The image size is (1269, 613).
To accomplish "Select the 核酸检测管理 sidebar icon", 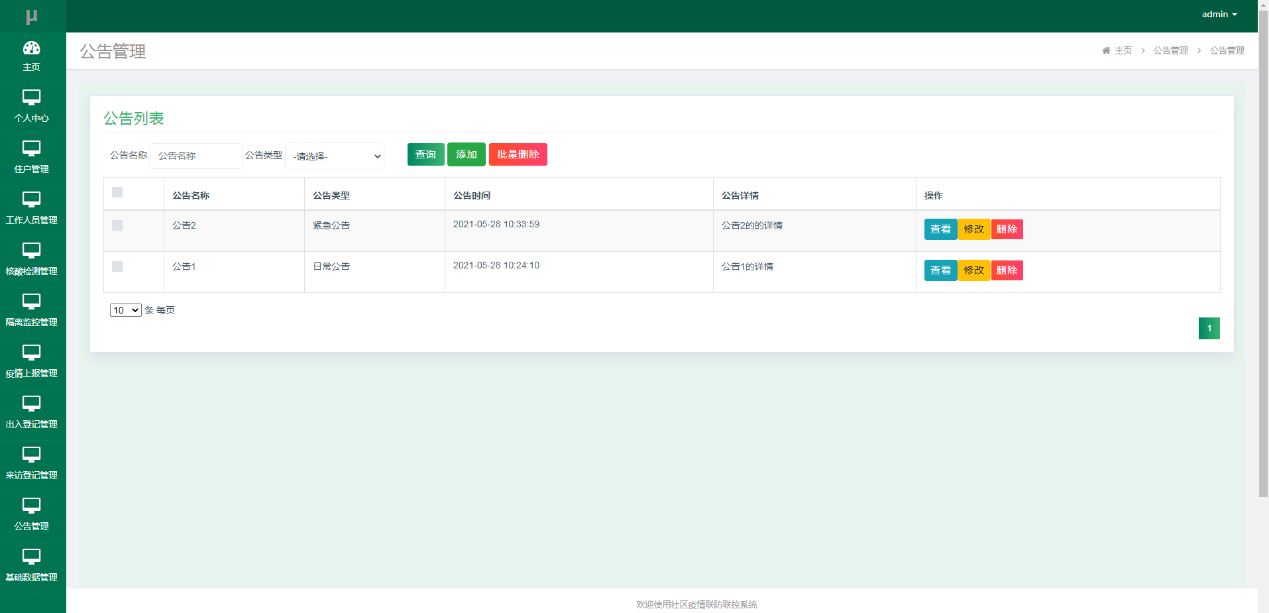I will [32, 250].
